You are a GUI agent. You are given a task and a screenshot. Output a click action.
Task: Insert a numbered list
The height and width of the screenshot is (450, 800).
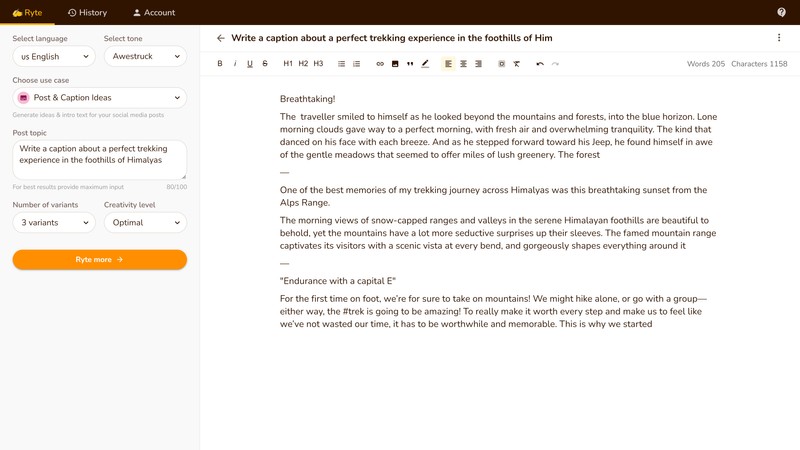click(357, 64)
